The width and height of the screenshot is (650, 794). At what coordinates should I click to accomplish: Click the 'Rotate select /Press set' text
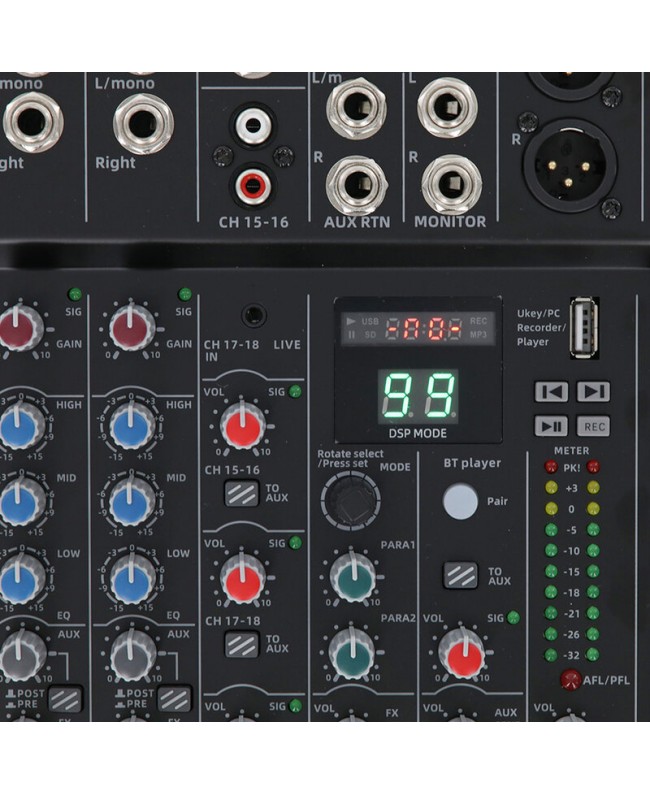(350, 458)
